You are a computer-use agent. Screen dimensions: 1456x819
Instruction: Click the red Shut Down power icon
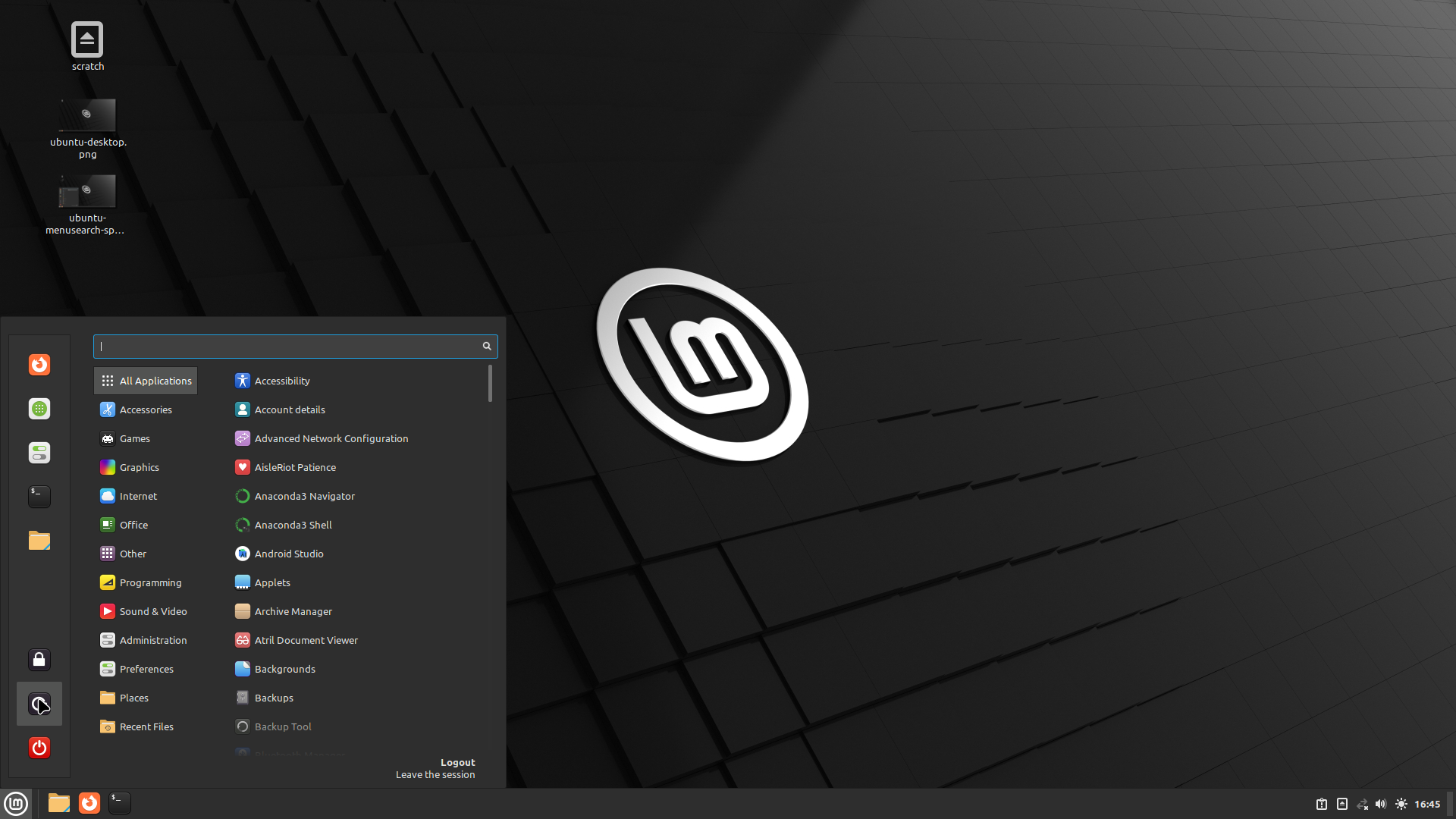(39, 748)
